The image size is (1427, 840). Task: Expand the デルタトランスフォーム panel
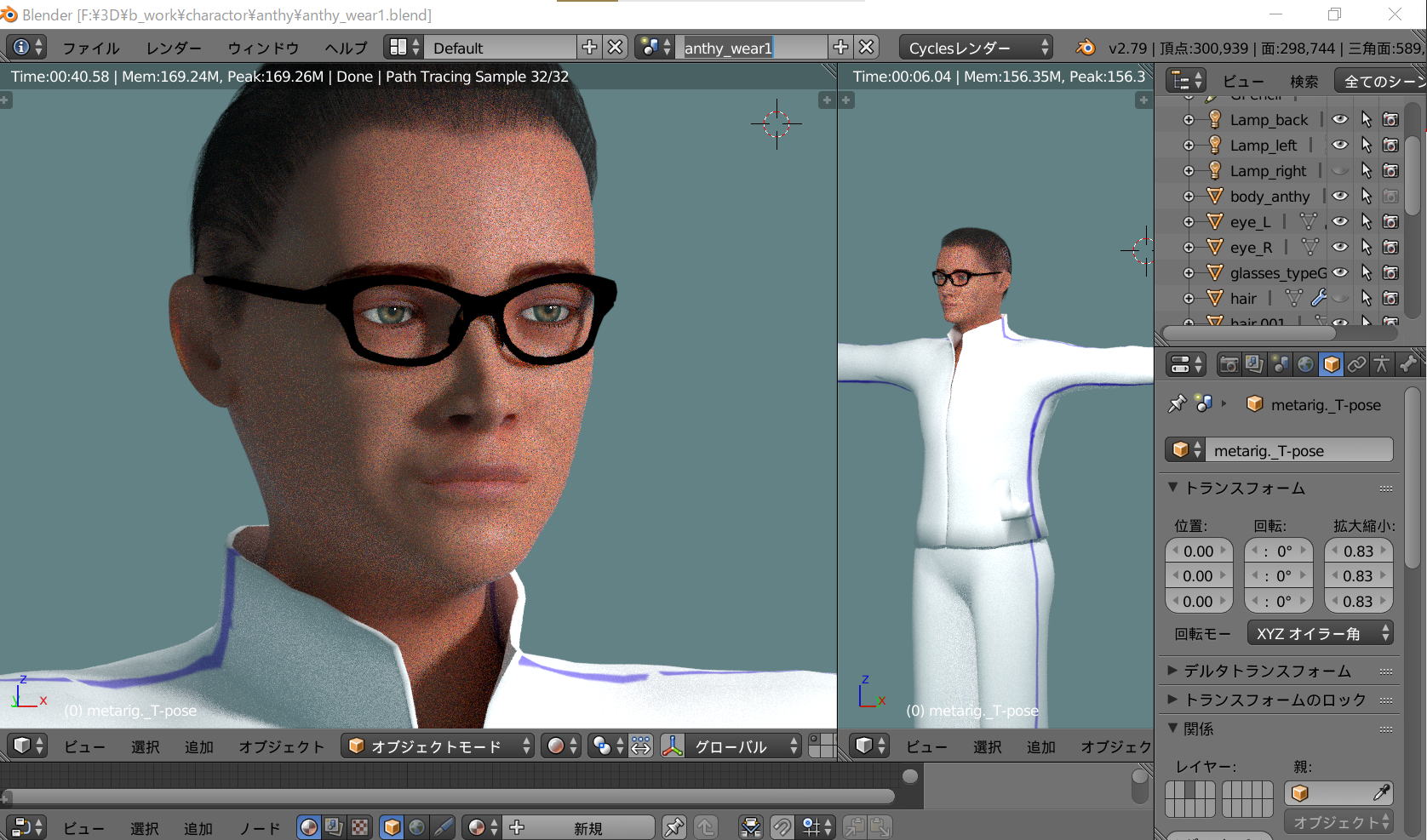click(x=1267, y=671)
